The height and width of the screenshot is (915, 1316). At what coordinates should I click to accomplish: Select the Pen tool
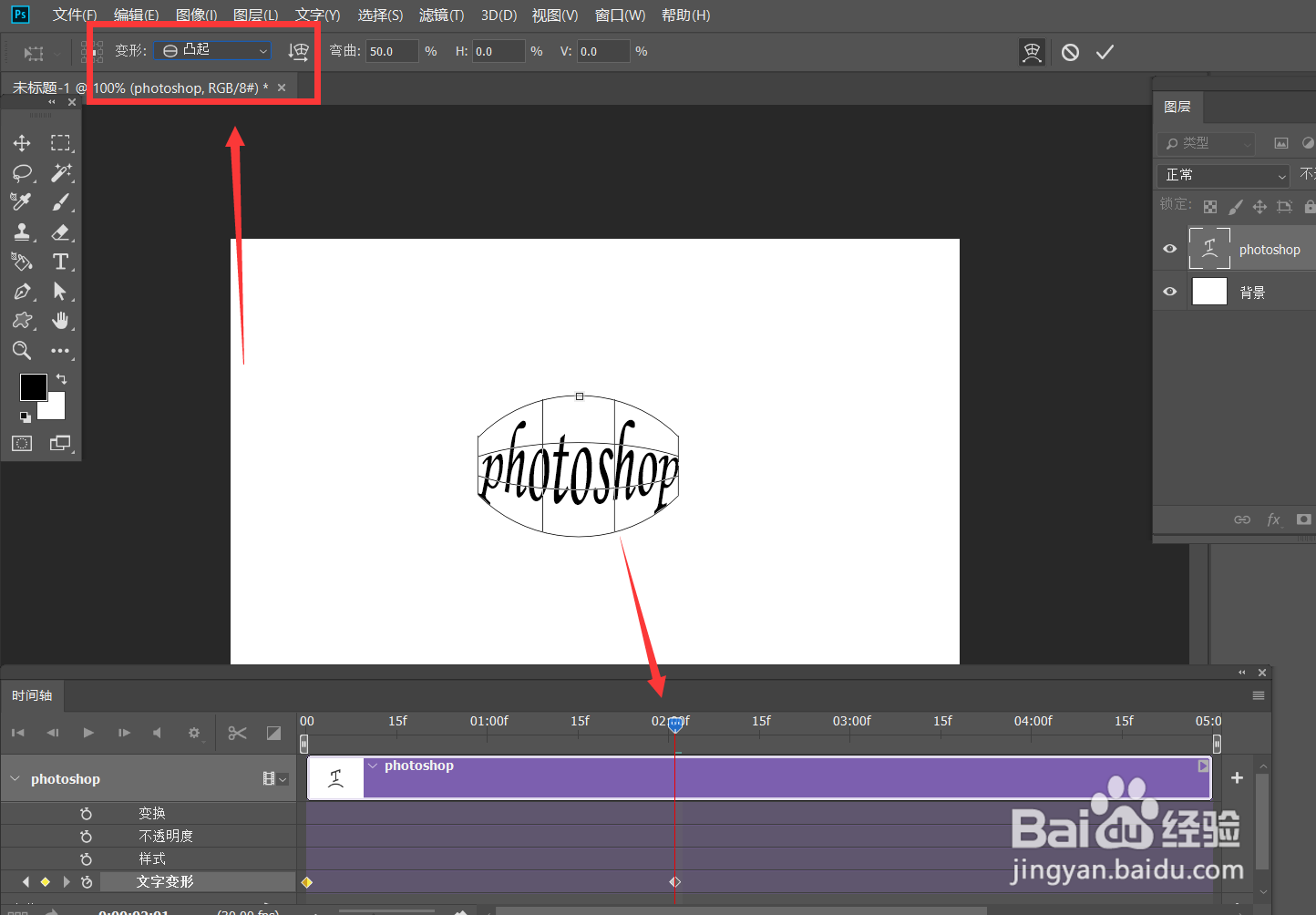22,292
